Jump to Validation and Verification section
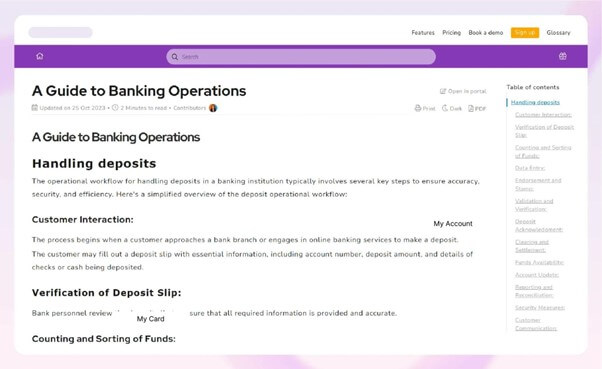The width and height of the screenshot is (602, 369). [x=534, y=205]
